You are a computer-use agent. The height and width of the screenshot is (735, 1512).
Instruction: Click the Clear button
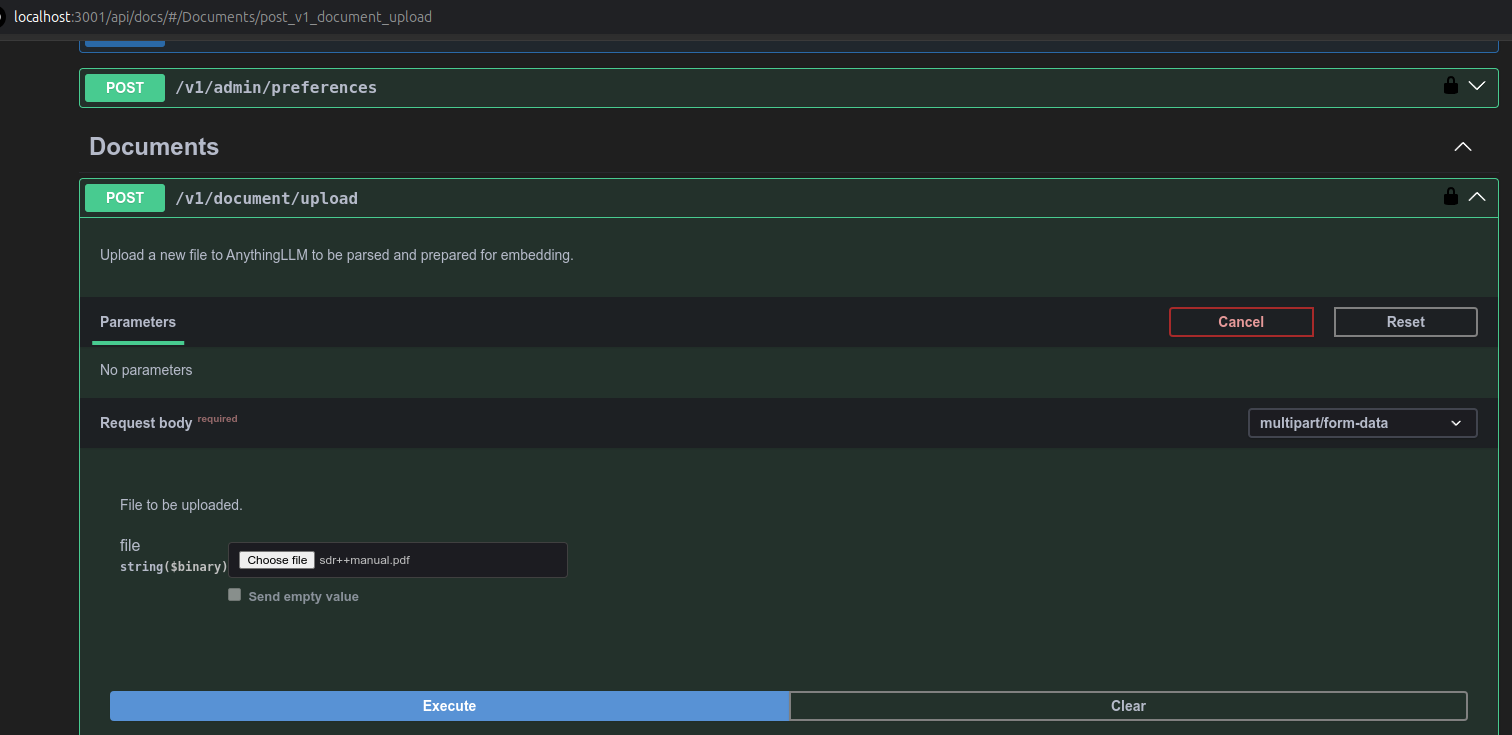[x=1128, y=706]
